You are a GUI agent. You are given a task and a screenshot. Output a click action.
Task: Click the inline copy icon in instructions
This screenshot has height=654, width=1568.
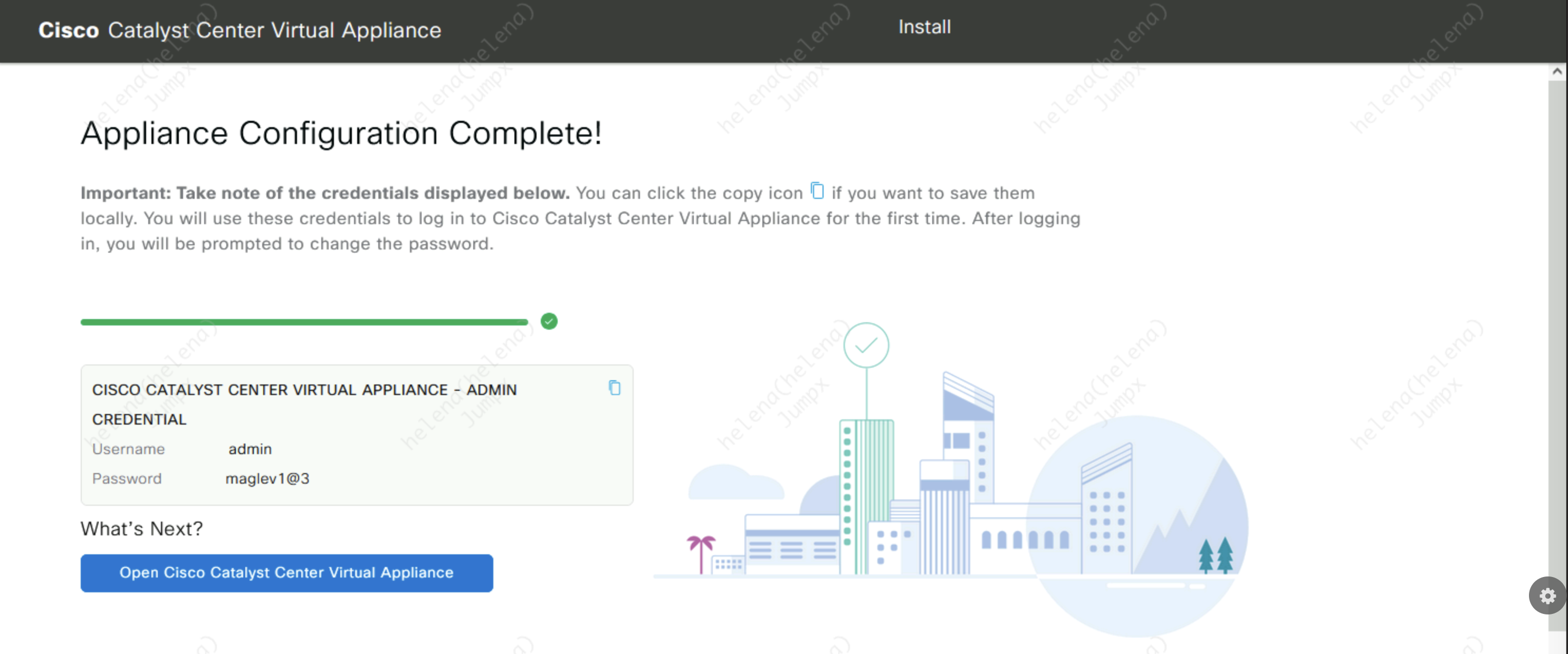817,191
